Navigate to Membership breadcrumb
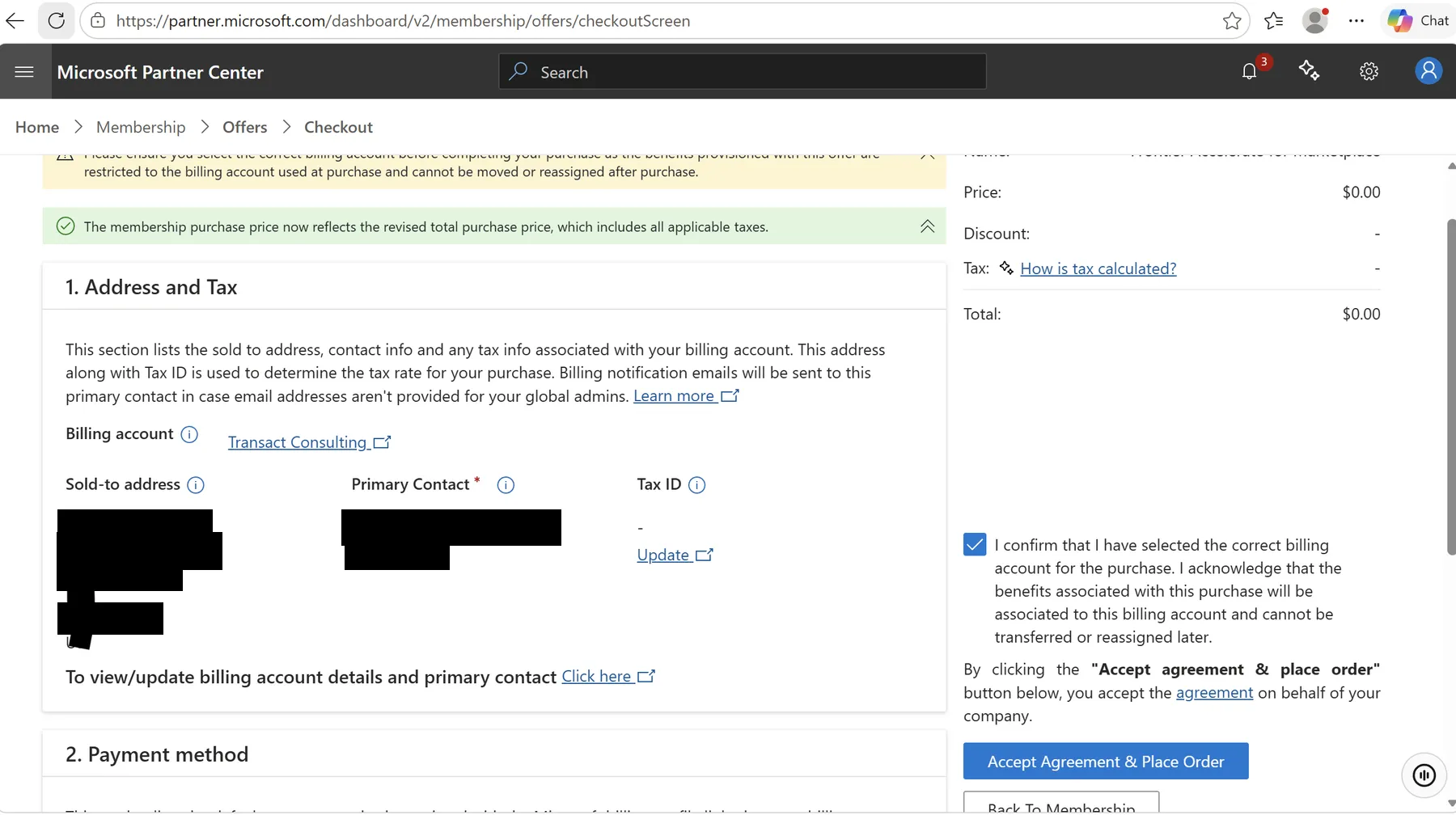This screenshot has height=815, width=1456. pyautogui.click(x=141, y=127)
